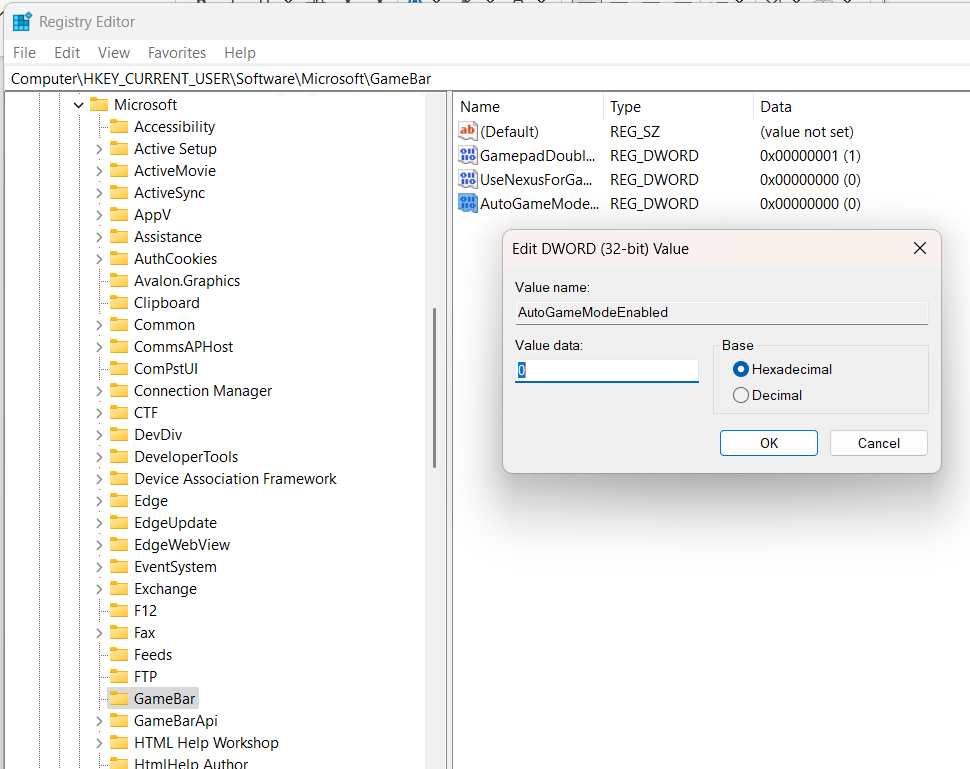Open the File menu
The image size is (970, 769).
[24, 53]
